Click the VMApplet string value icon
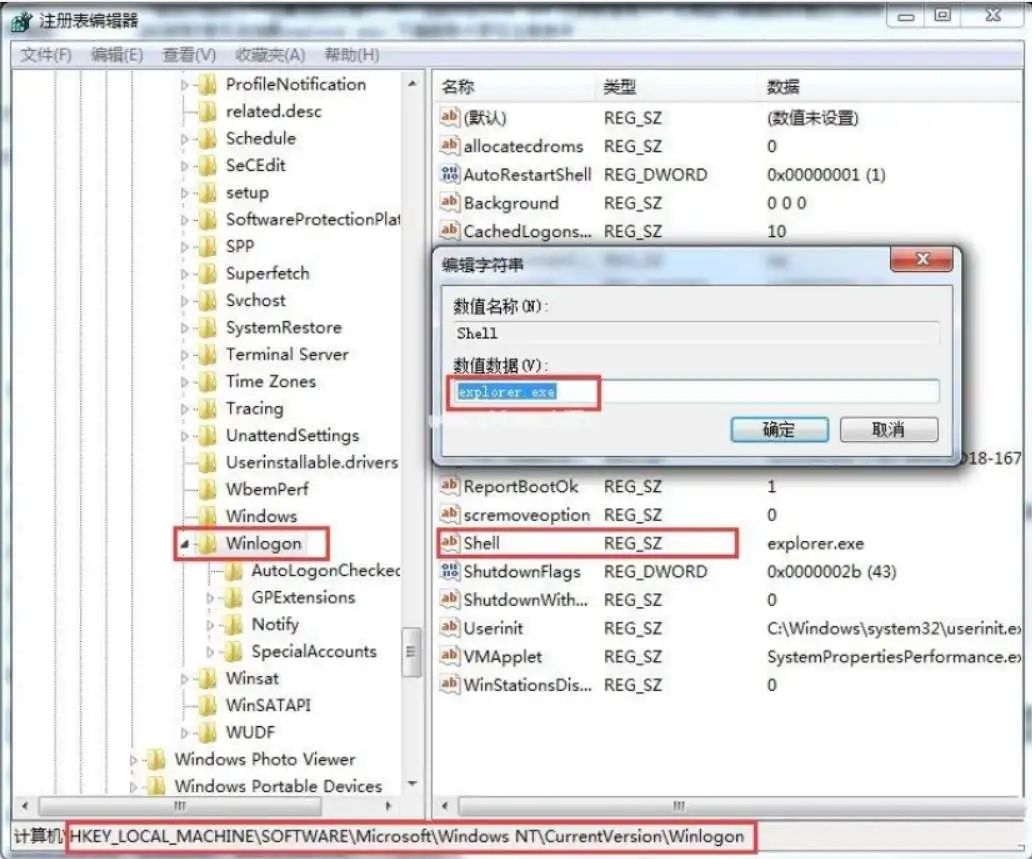 [x=450, y=656]
